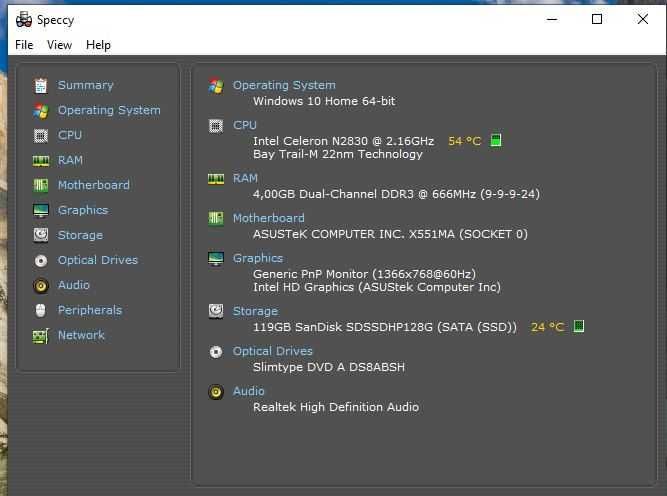Click the Optical Drives disc icon in sidebar
This screenshot has width=667, height=496.
(41, 260)
